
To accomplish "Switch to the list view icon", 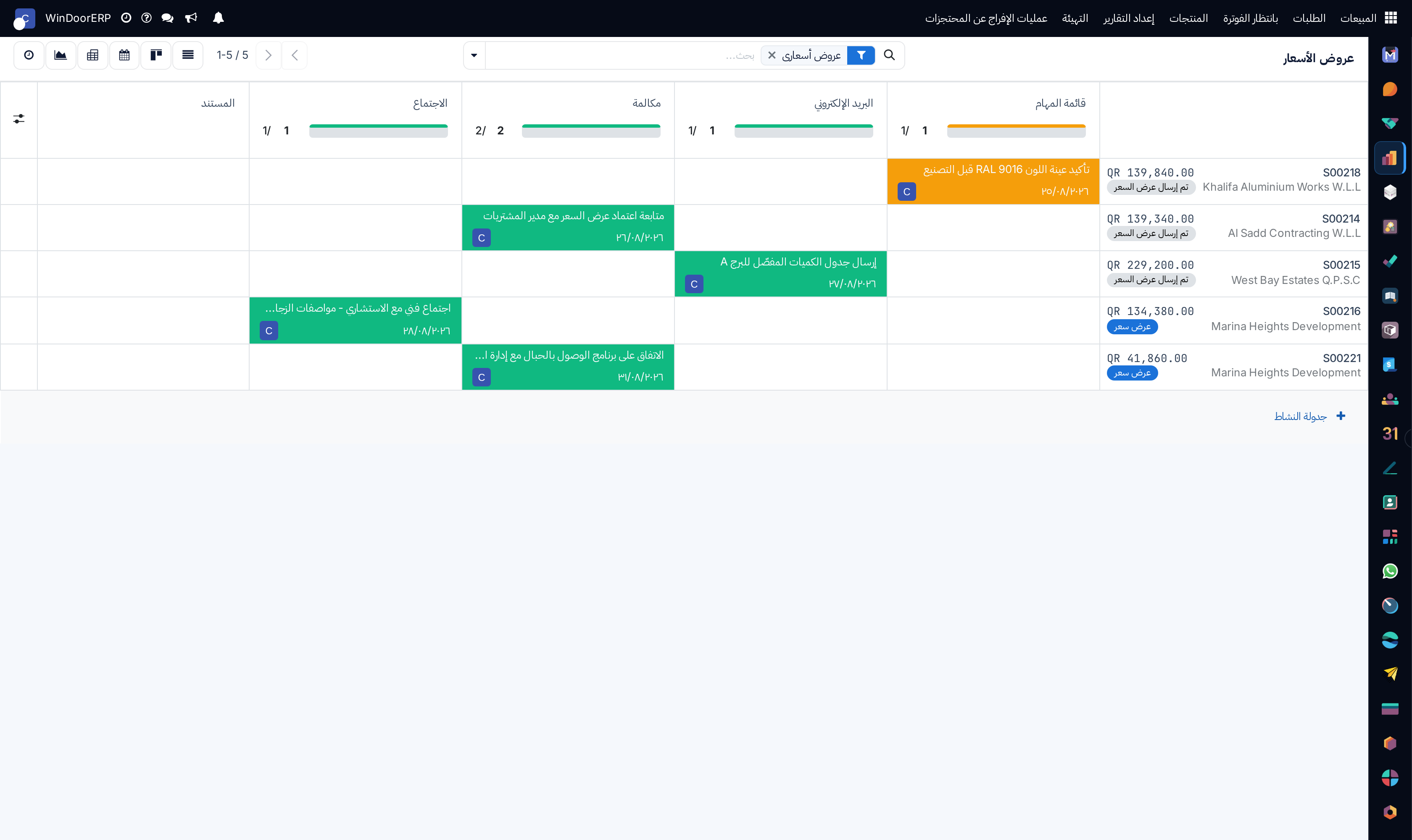I will pyautogui.click(x=188, y=55).
